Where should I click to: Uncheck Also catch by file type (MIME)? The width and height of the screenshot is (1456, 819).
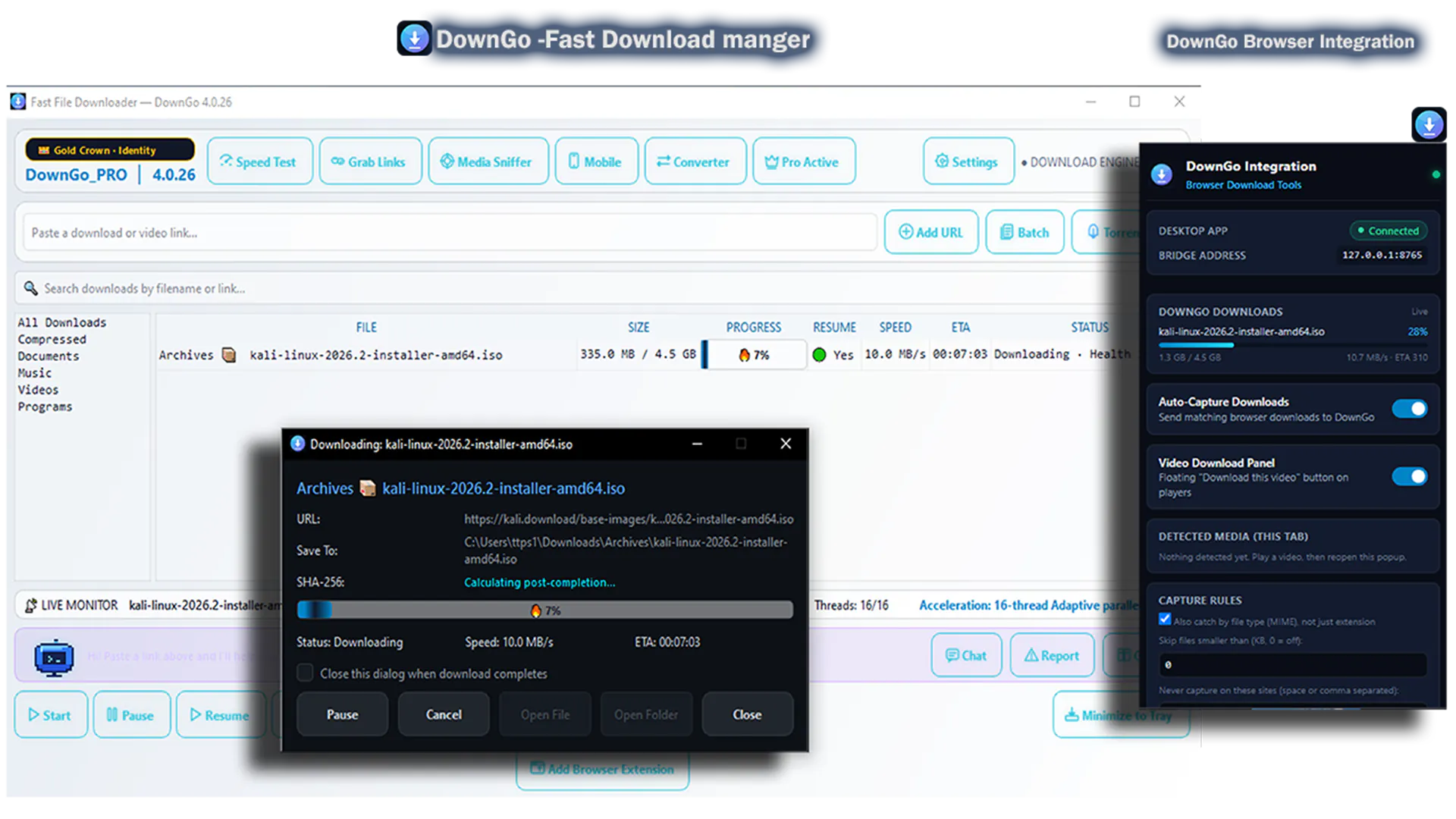pyautogui.click(x=1165, y=620)
